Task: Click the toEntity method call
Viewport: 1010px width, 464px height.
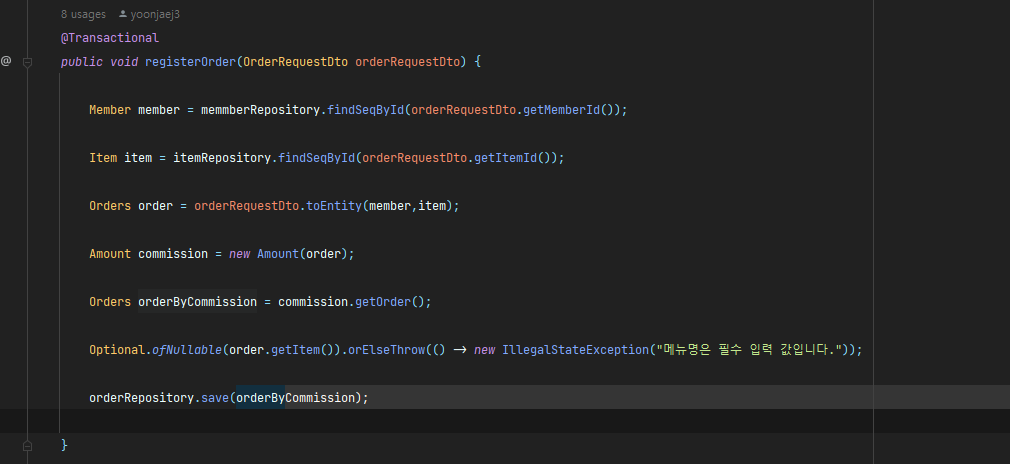Action: pos(334,206)
